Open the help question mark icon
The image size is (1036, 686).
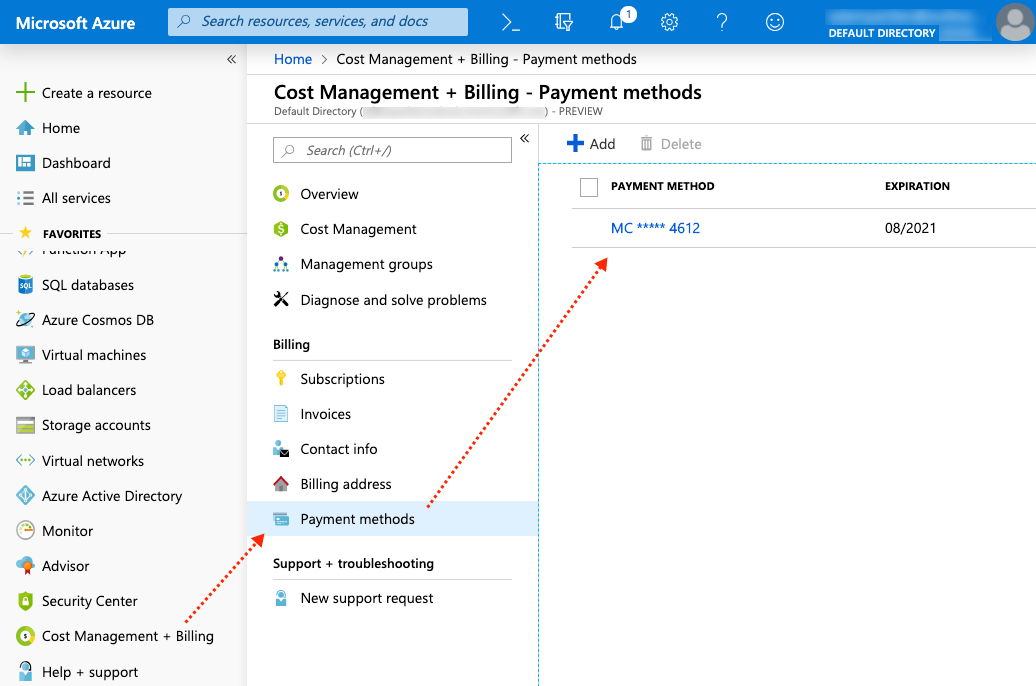(722, 22)
